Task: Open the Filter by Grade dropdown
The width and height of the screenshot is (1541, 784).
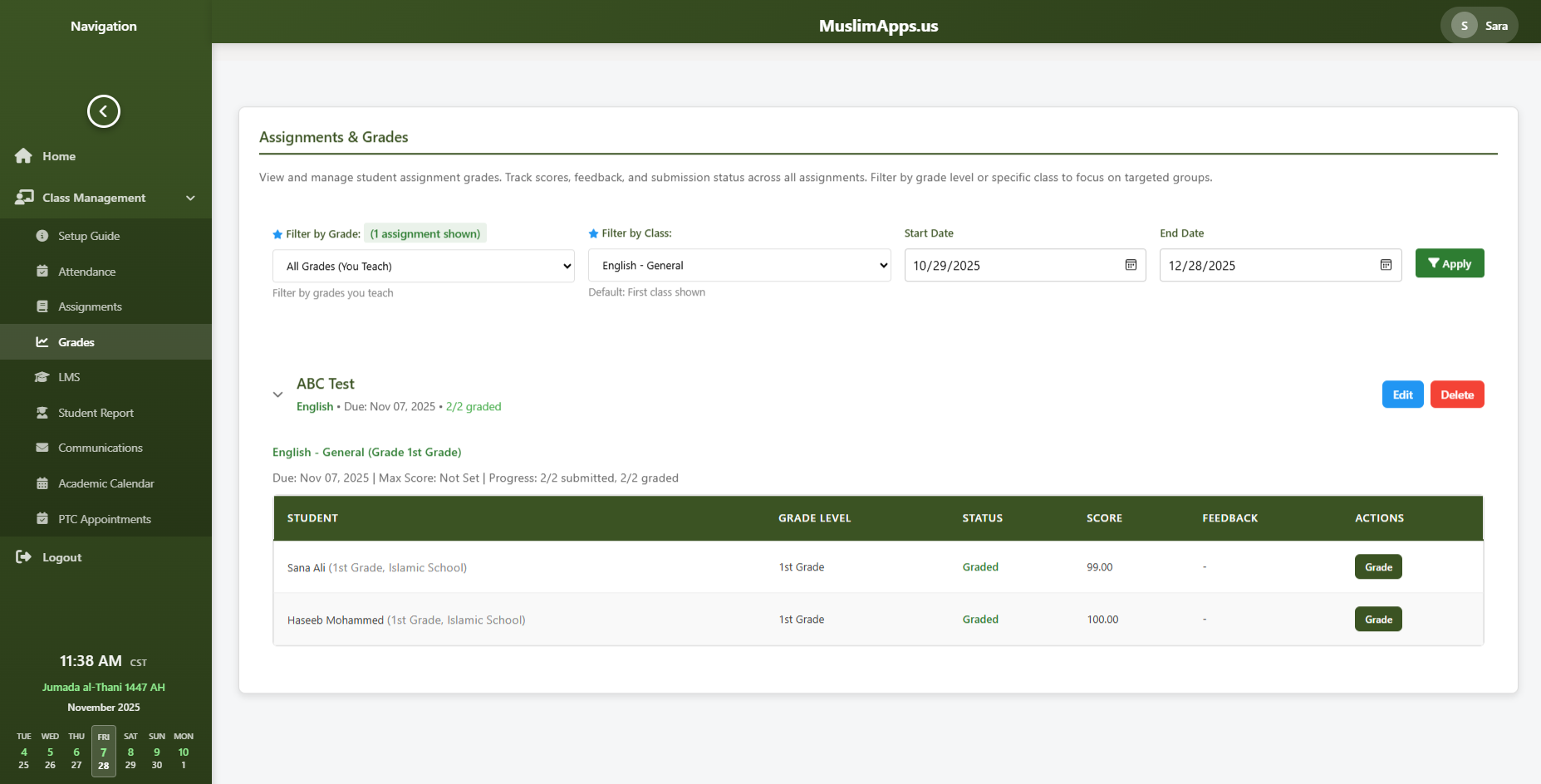Action: point(423,265)
